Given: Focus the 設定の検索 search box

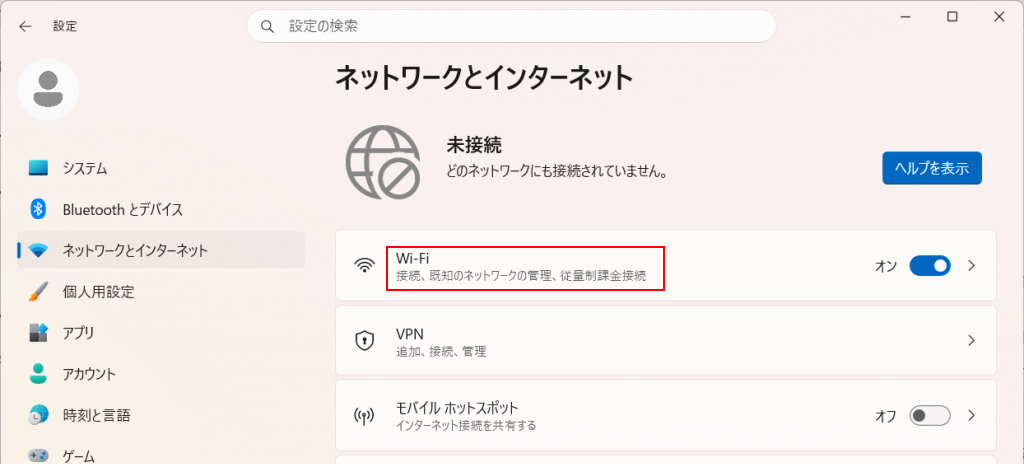Looking at the screenshot, I should coord(520,26).
